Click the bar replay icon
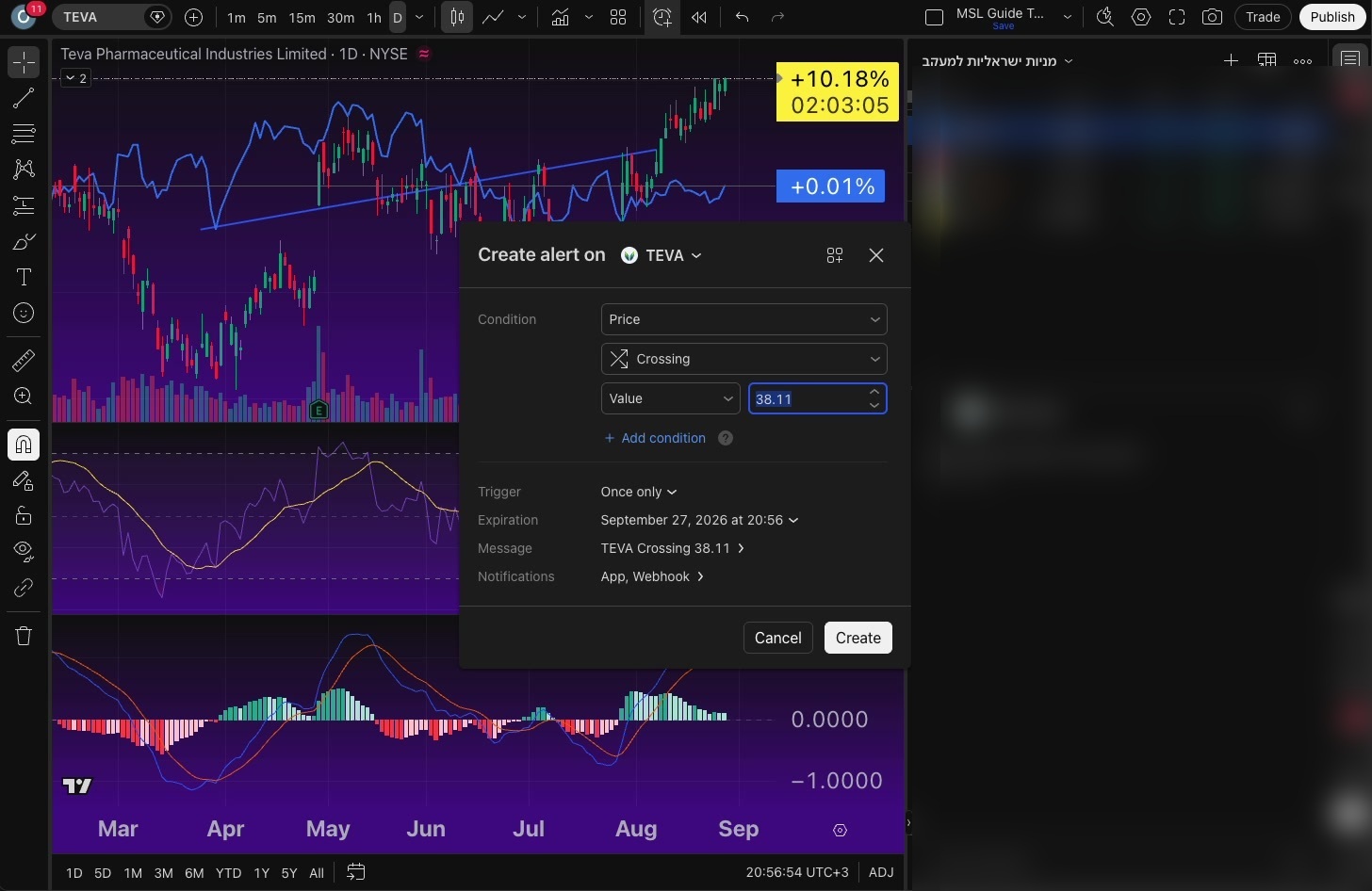Image resolution: width=1372 pixels, height=891 pixels. click(698, 17)
